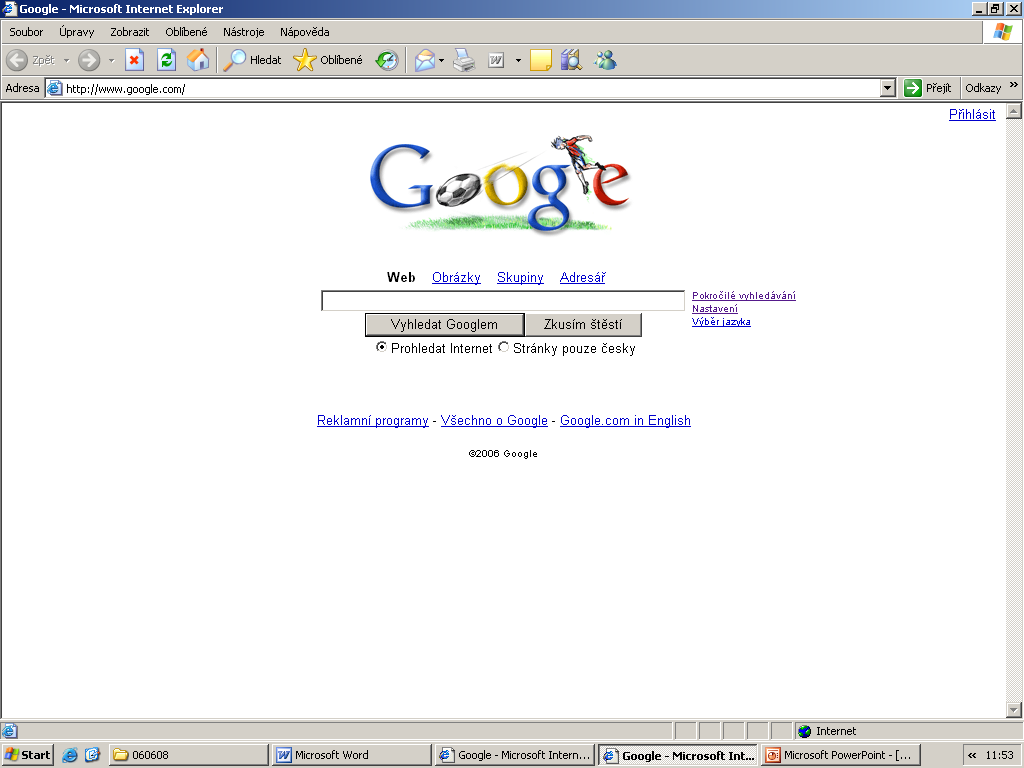Open the 060608 folder taskbar button
The width and height of the screenshot is (1024, 768).
(x=189, y=755)
